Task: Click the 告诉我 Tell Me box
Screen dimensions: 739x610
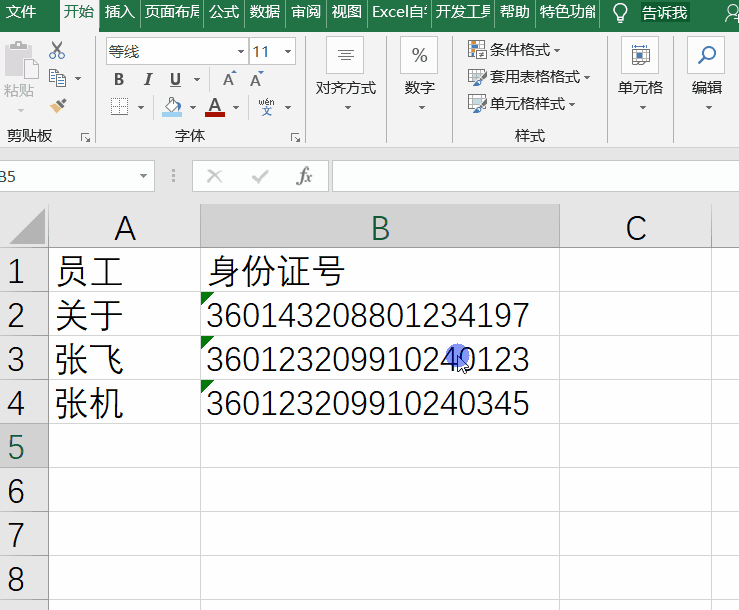Action: click(665, 13)
